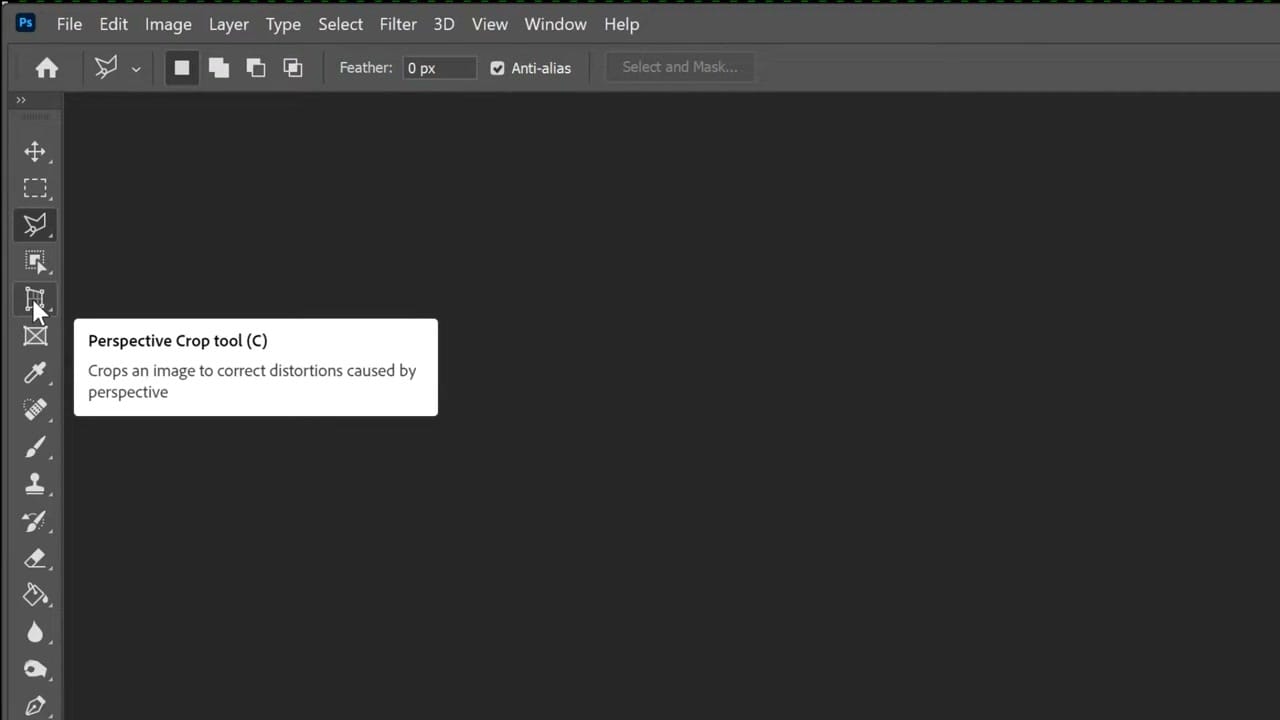Click the Select and Mask button

point(680,67)
